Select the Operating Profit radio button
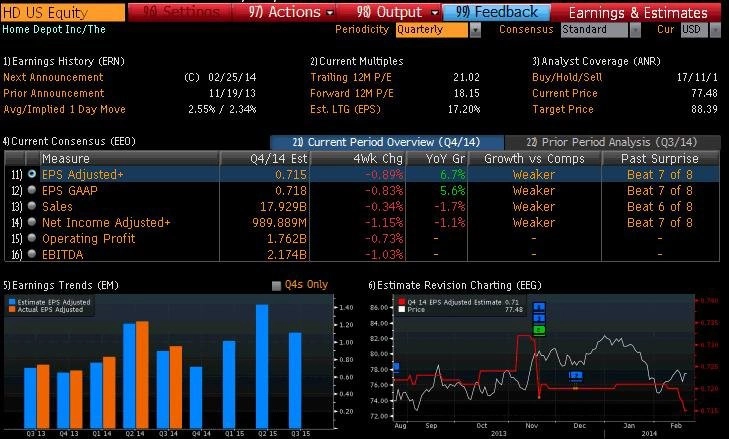The width and height of the screenshot is (729, 439). point(32,238)
